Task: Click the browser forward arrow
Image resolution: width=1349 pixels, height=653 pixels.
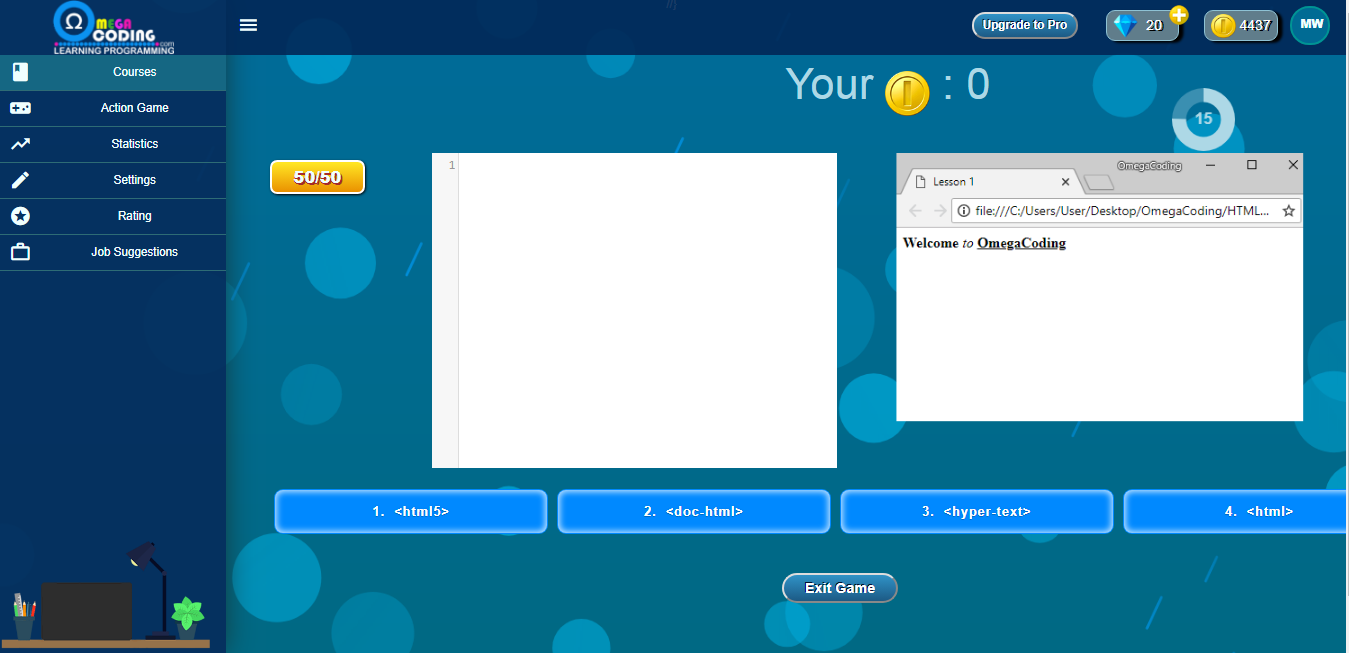Action: click(940, 211)
